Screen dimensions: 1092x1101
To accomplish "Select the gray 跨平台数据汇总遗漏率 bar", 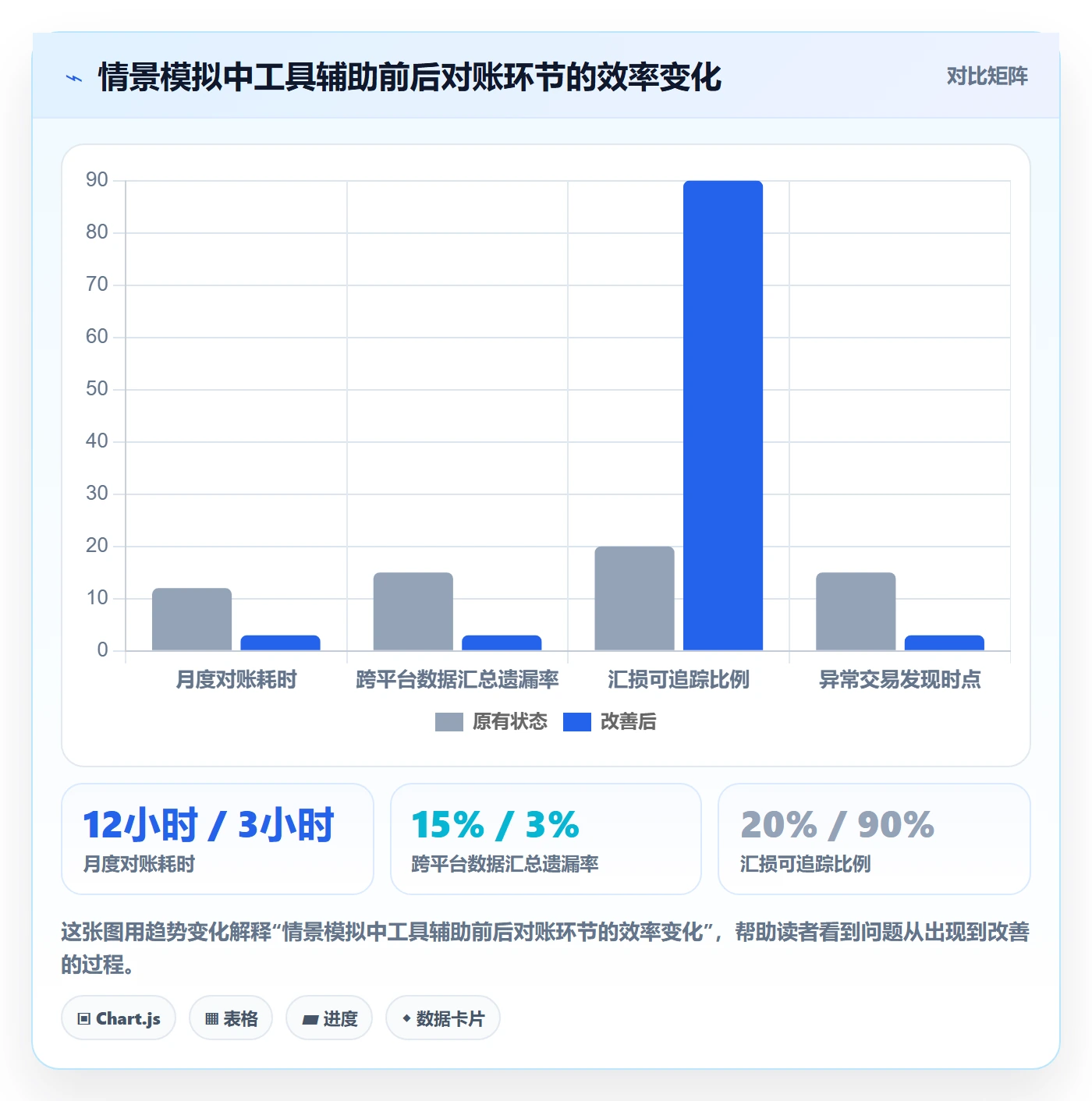I will [x=413, y=611].
